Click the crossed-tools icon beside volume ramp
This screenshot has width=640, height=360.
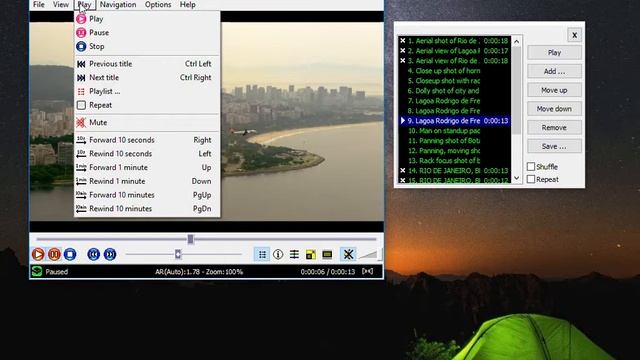(348, 254)
